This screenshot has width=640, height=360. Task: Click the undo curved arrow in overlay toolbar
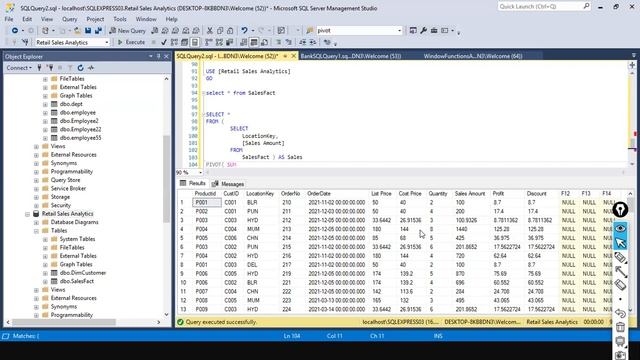coord(620,313)
